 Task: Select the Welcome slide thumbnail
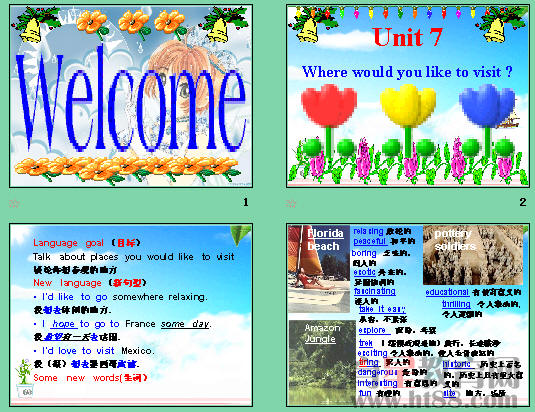(x=131, y=96)
